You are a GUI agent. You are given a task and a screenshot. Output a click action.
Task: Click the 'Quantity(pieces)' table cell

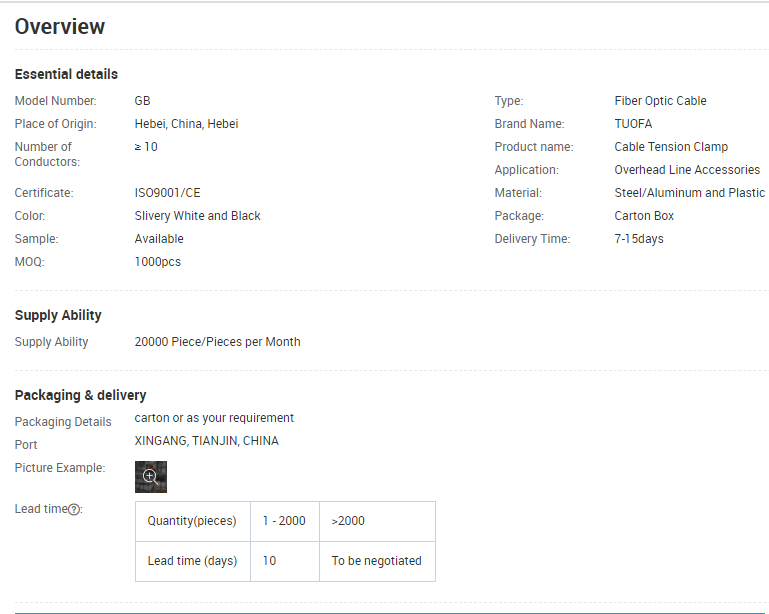(x=192, y=521)
